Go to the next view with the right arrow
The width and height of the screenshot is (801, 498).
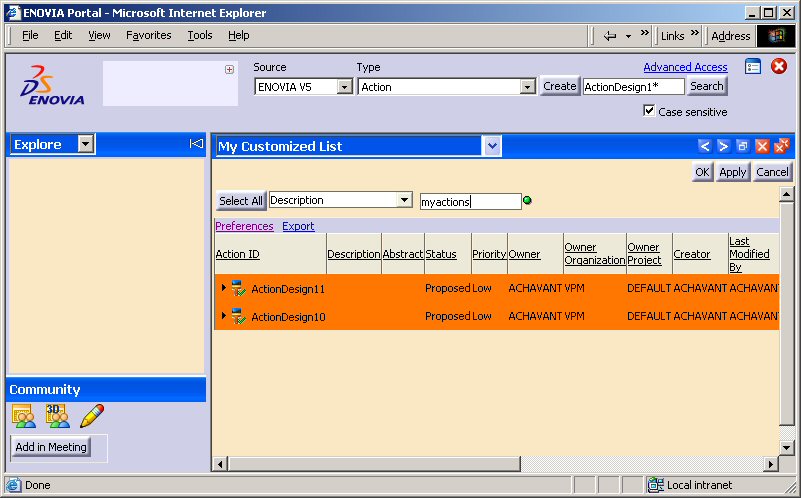[x=723, y=147]
